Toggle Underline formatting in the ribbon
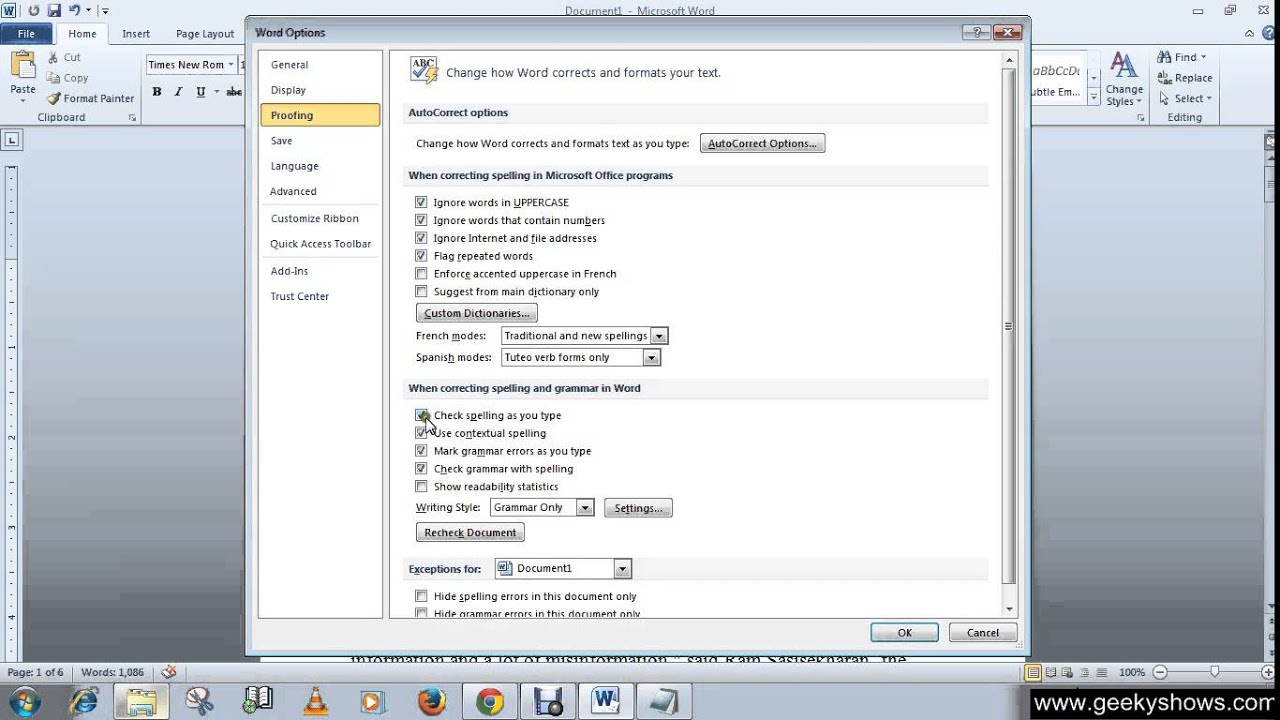 201,91
